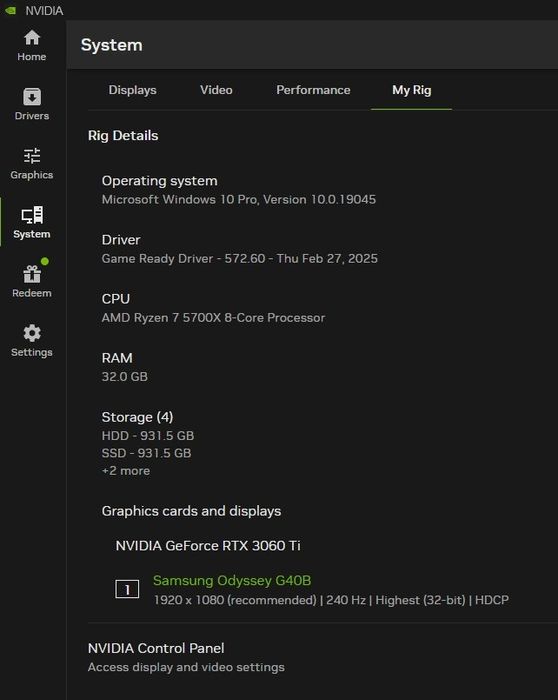The width and height of the screenshot is (558, 700).
Task: Click 'Graphics cards and displays' heading
Action: (x=192, y=511)
